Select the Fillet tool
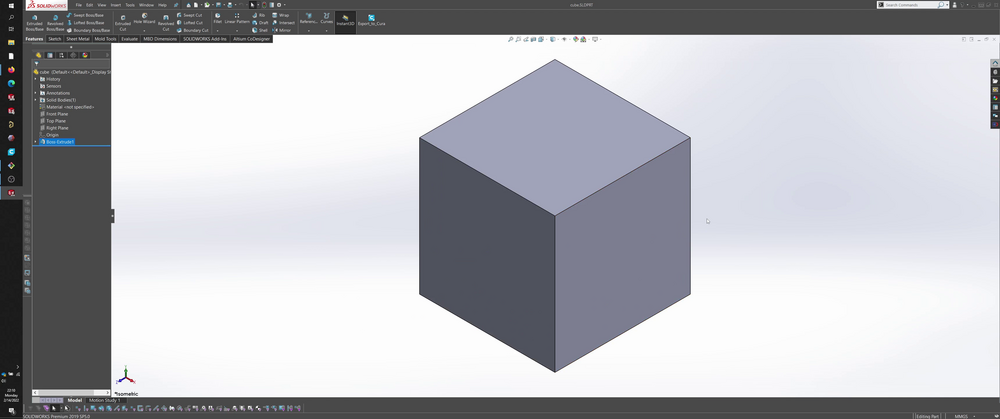Viewport: 1000px width, 419px height. point(217,18)
